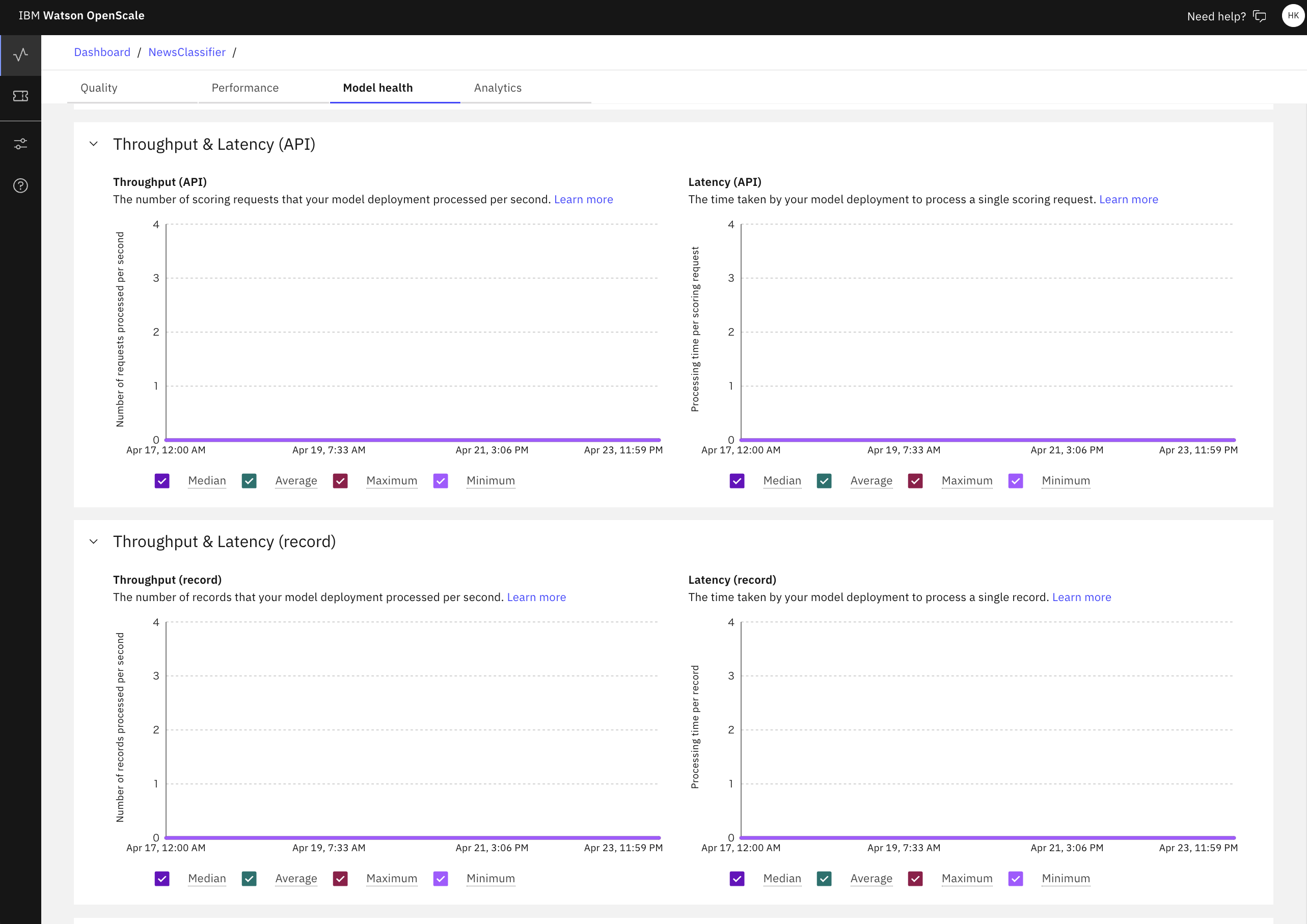Go to NewsClassifier breadcrumb link
Image resolution: width=1307 pixels, height=924 pixels.
(x=187, y=52)
